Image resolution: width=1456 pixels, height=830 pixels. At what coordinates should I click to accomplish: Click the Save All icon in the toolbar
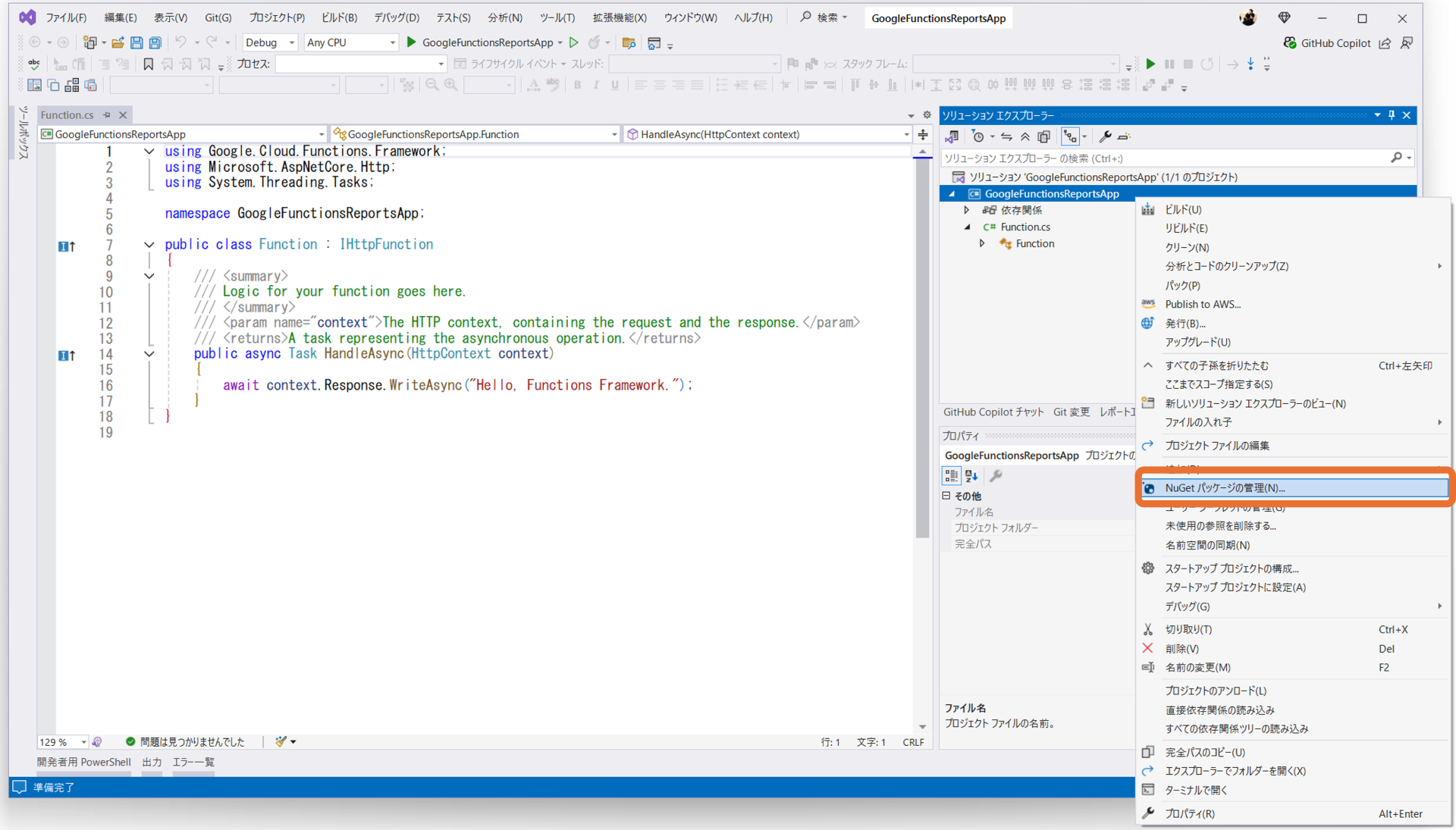point(155,43)
